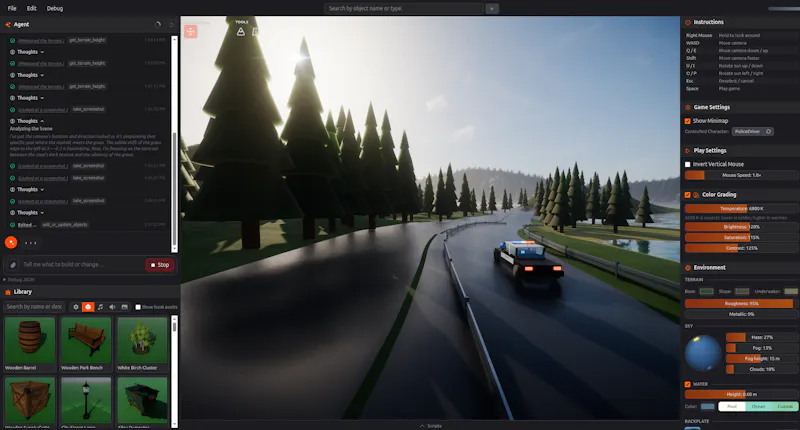Click the Game Settings section icon
This screenshot has height=430, width=800.
(688, 108)
